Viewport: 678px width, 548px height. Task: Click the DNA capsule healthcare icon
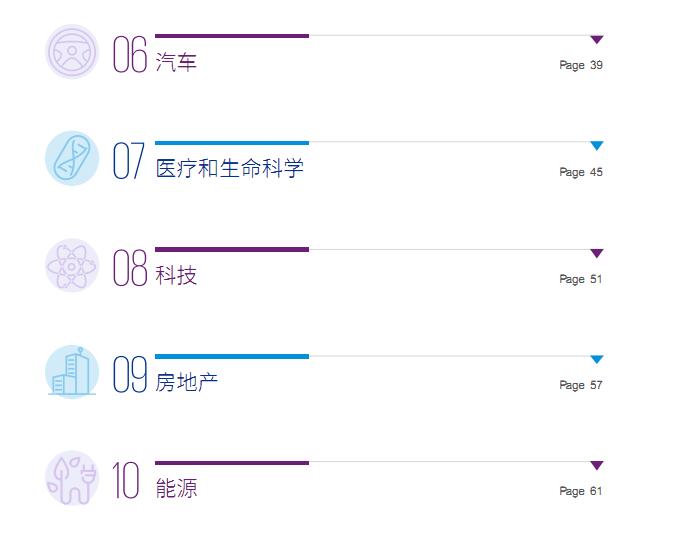click(72, 158)
